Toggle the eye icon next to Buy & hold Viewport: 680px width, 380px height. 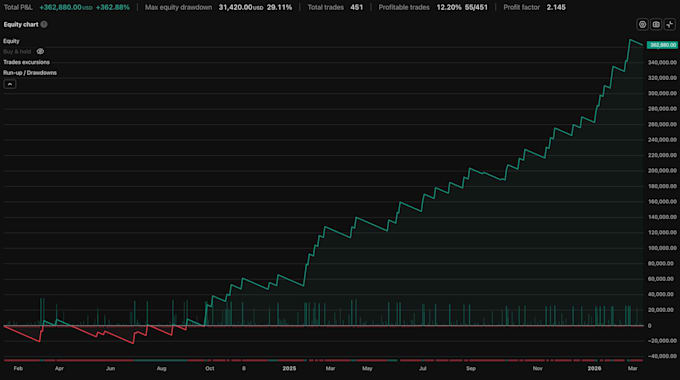(x=40, y=52)
